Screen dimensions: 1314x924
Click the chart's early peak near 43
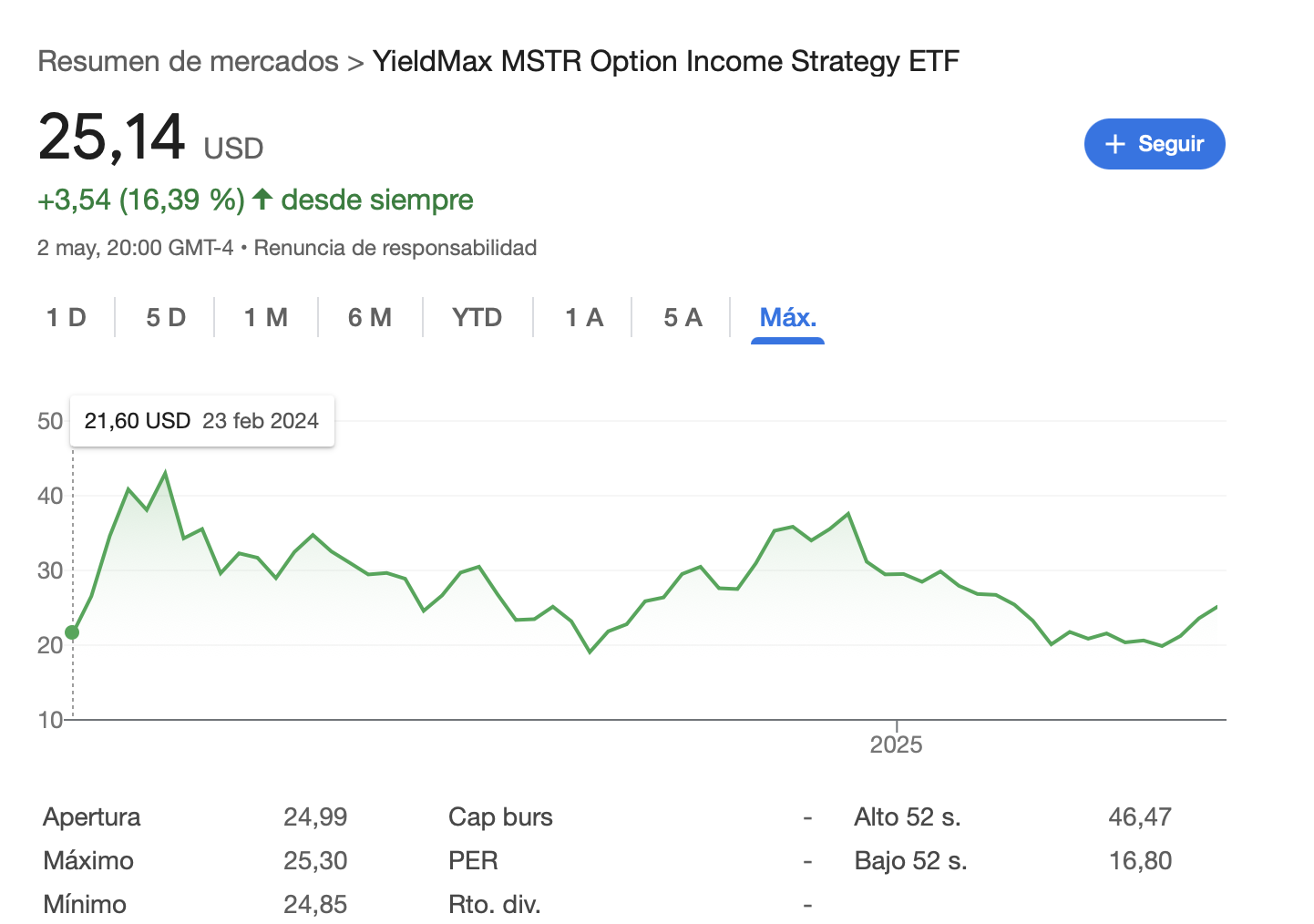(165, 473)
